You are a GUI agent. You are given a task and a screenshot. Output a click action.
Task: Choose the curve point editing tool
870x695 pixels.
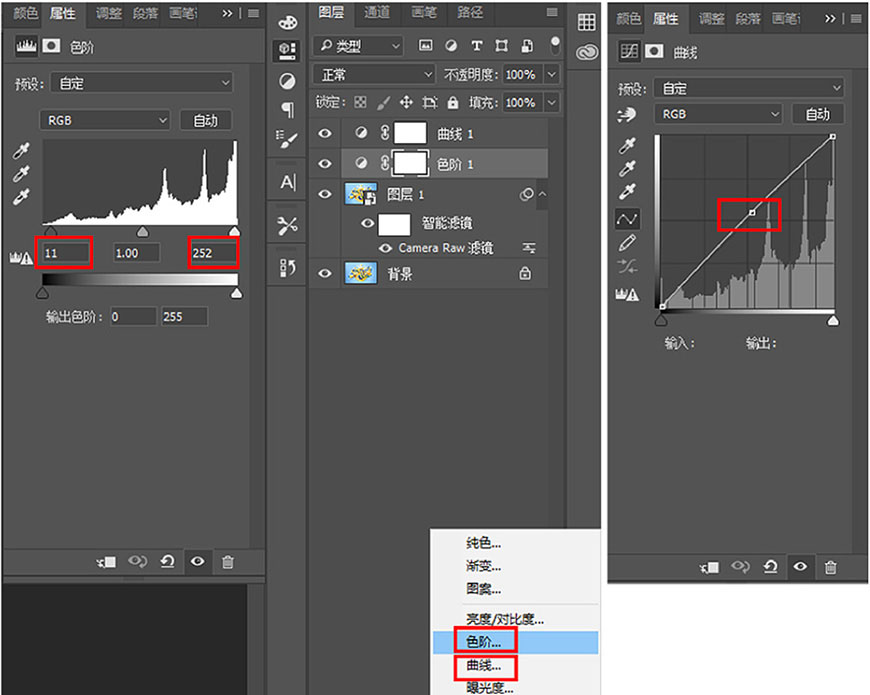pyautogui.click(x=627, y=219)
